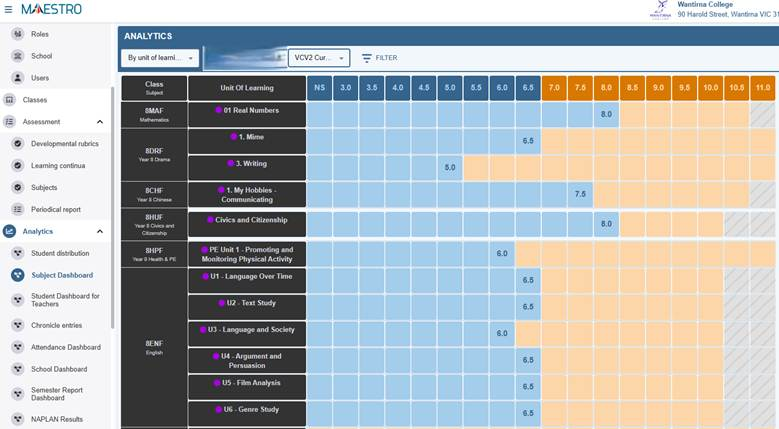779x429 pixels.
Task: Open the Subject Dashboard menu item
Action: point(61,275)
